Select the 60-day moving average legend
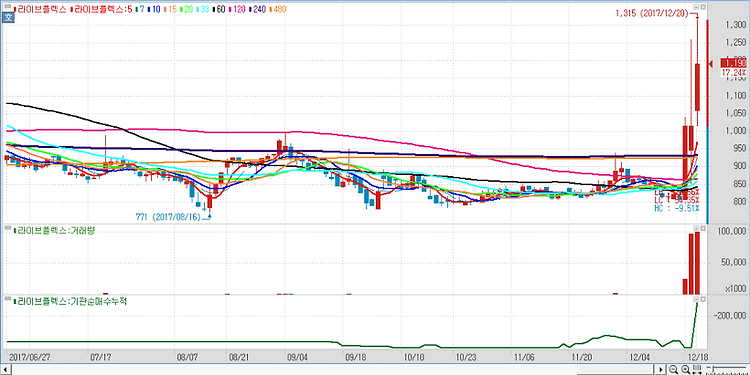Viewport: 750px width, 375px height. point(219,9)
